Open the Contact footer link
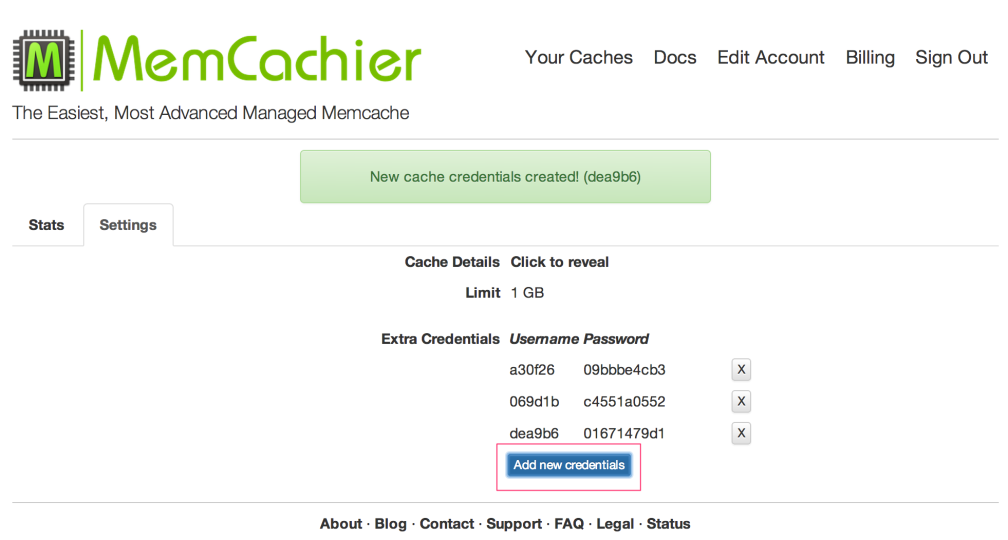1008x540 pixels. [x=447, y=524]
